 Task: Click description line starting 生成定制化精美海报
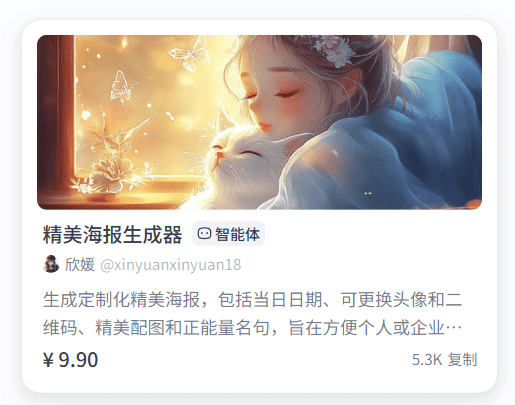[x=253, y=299]
